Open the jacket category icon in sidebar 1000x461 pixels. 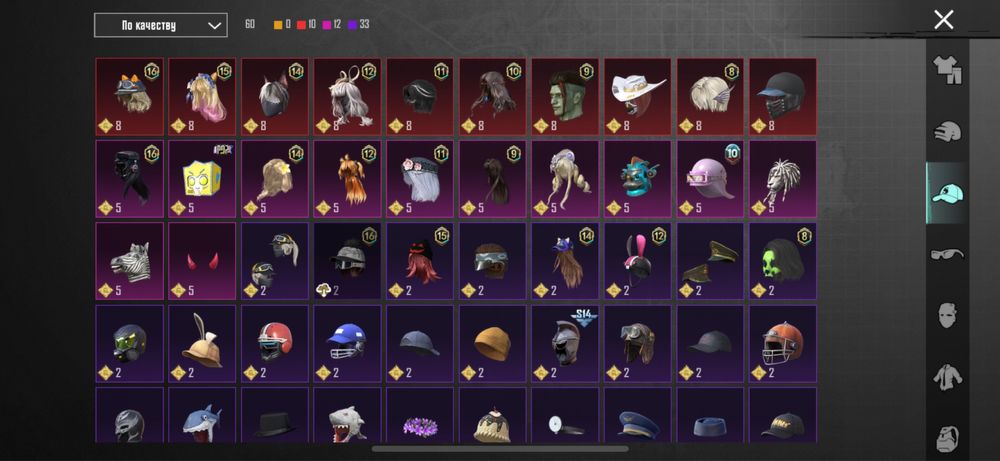(947, 376)
